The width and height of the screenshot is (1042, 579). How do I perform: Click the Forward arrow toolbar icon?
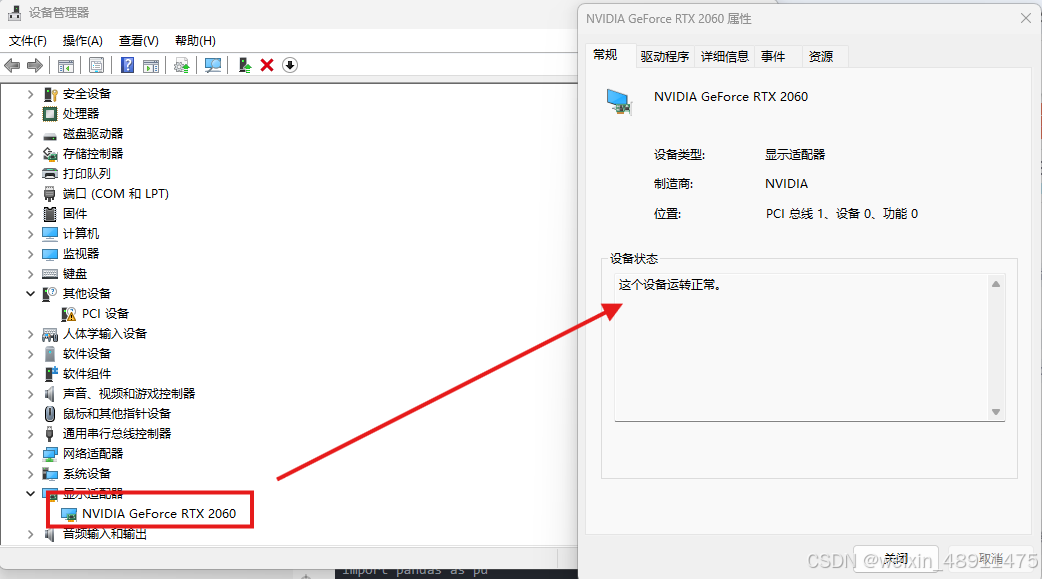pyautogui.click(x=35, y=65)
